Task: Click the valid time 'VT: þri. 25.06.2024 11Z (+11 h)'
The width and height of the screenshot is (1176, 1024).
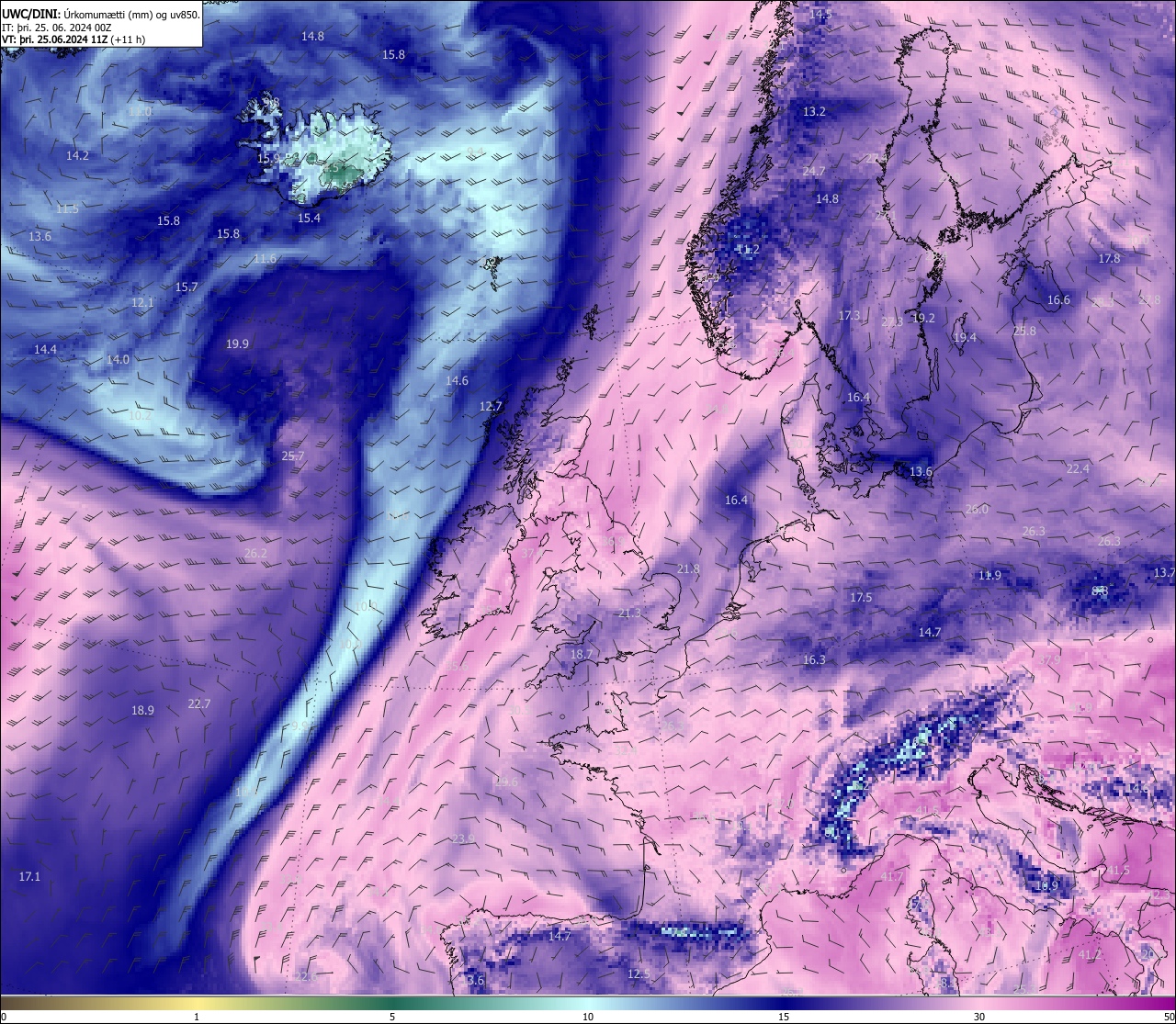Action: click(x=73, y=39)
